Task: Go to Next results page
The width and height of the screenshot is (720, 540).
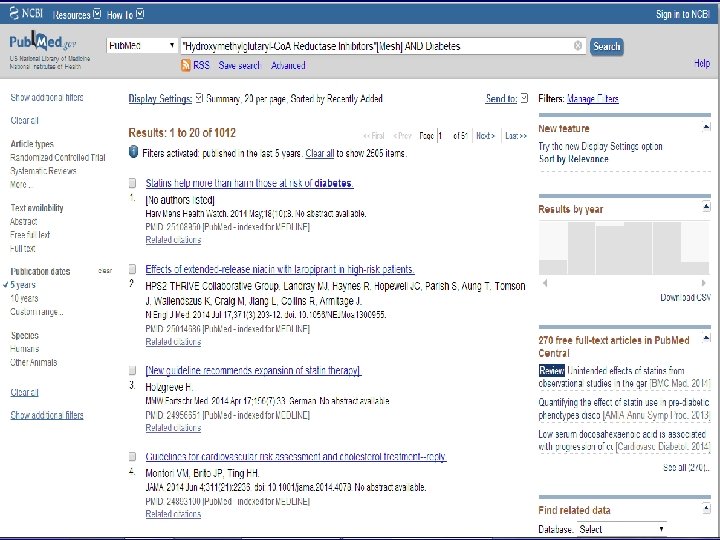Action: click(x=485, y=136)
